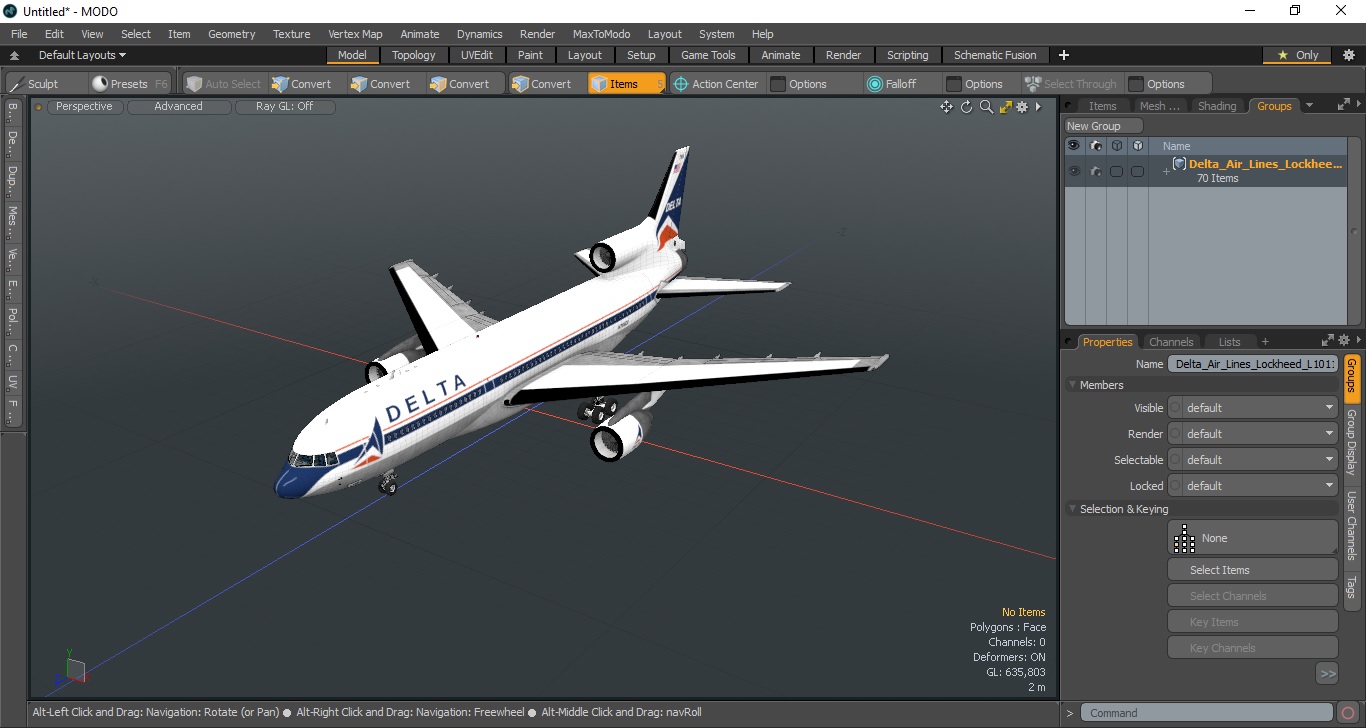This screenshot has width=1366, height=728.
Task: Click the Locked channel circle toggle
Action: click(1176, 486)
